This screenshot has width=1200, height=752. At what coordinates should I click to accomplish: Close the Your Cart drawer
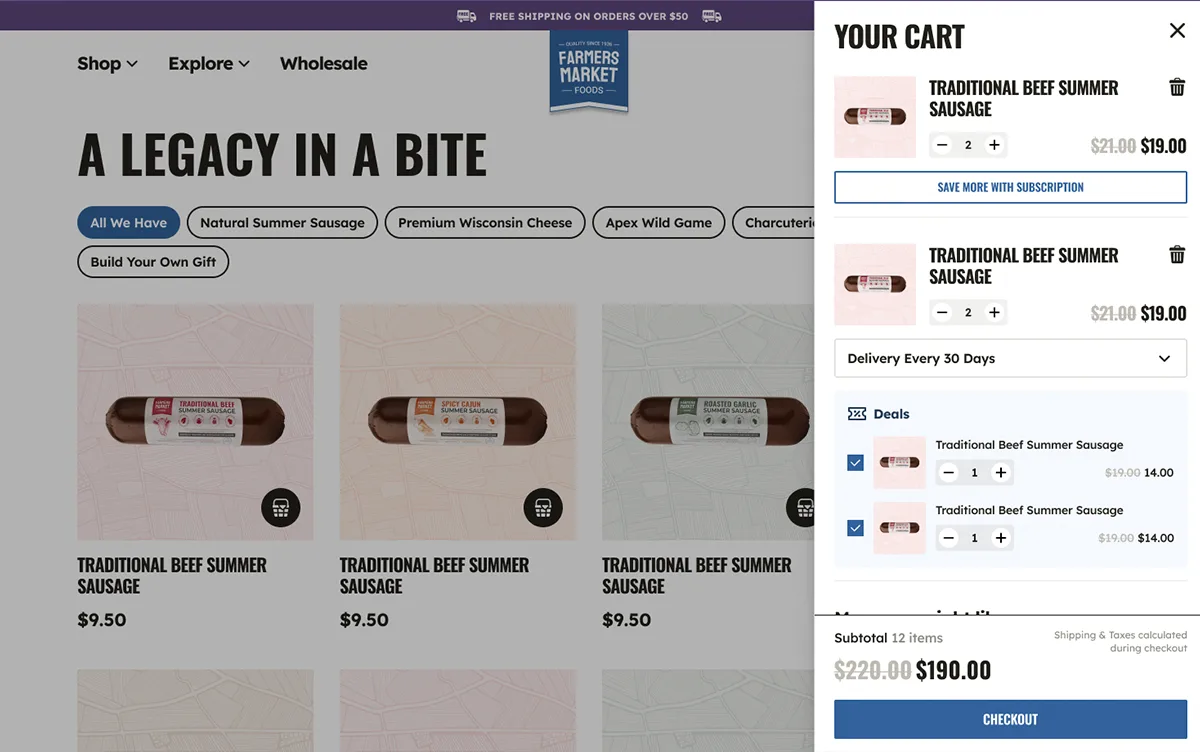1176,30
